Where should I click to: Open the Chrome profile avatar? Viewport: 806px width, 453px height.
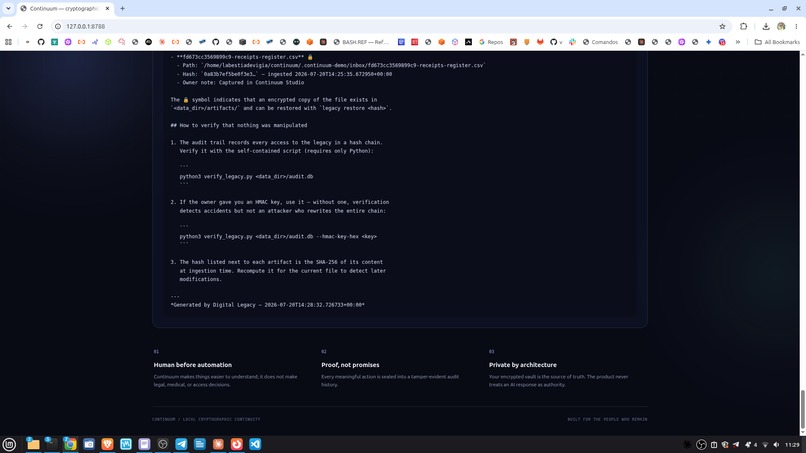point(781,26)
